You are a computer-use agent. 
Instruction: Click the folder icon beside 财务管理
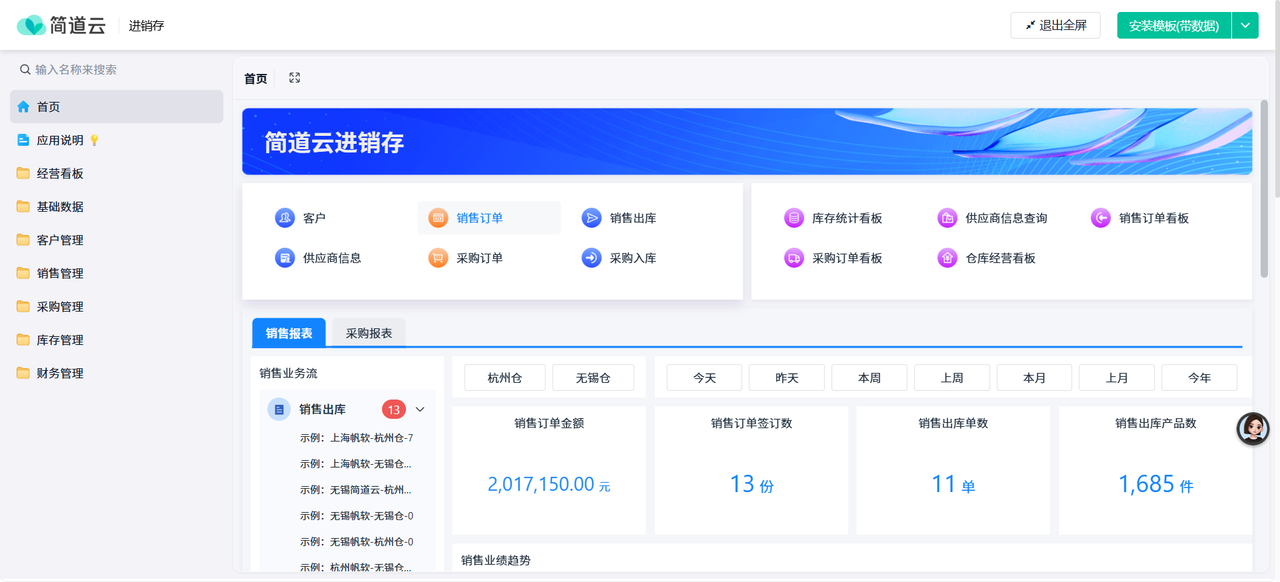click(x=23, y=373)
